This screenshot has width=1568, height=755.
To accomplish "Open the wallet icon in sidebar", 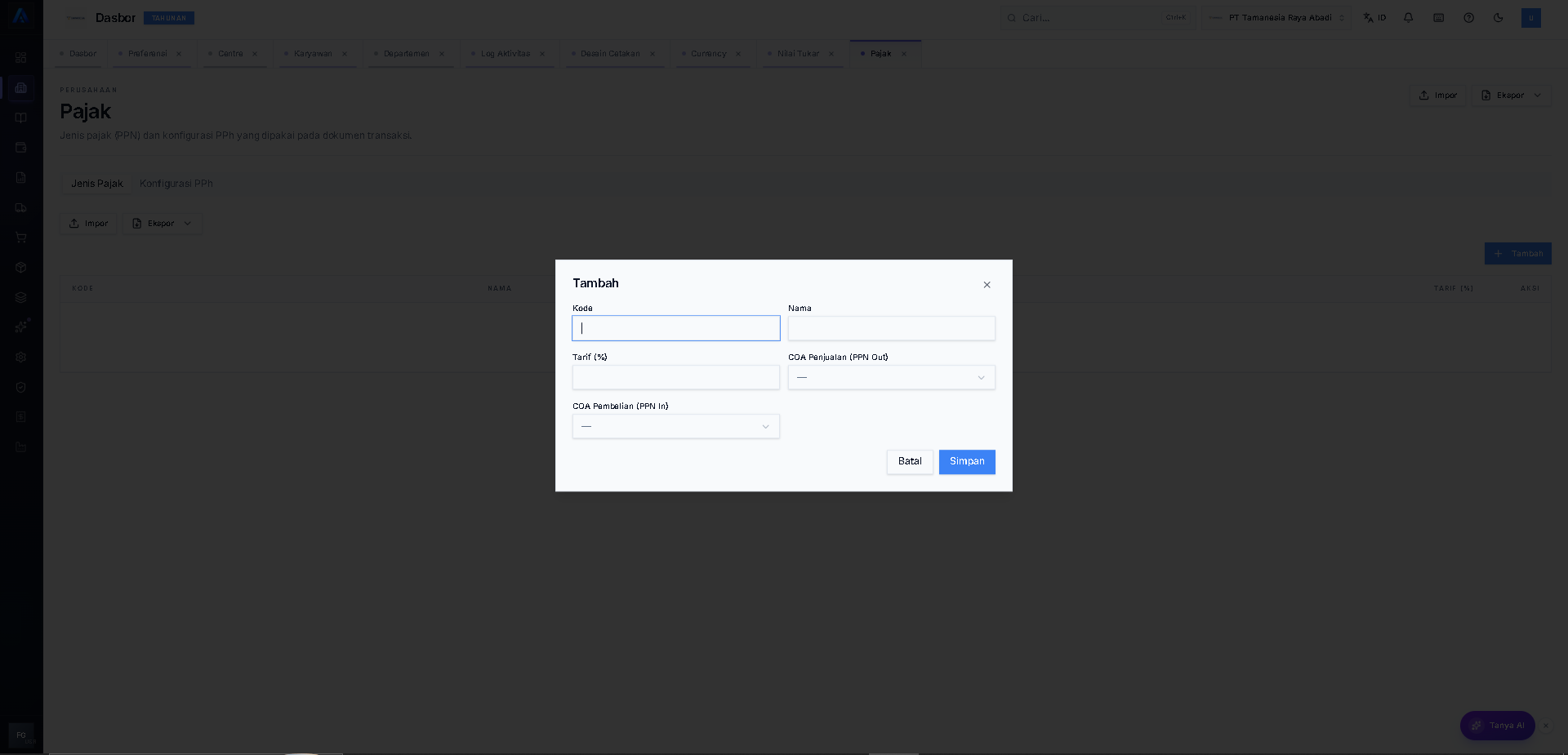I will pos(21,148).
